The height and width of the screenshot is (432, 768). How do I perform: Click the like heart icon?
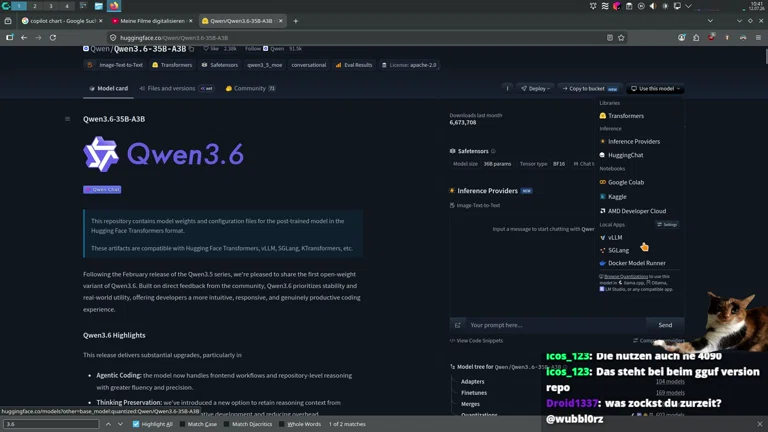(x=206, y=48)
